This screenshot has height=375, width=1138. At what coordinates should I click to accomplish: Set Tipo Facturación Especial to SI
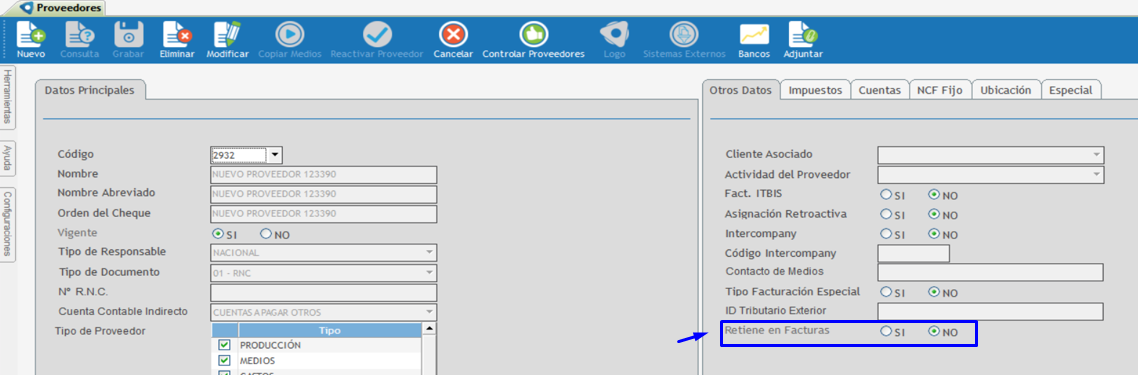coord(885,292)
